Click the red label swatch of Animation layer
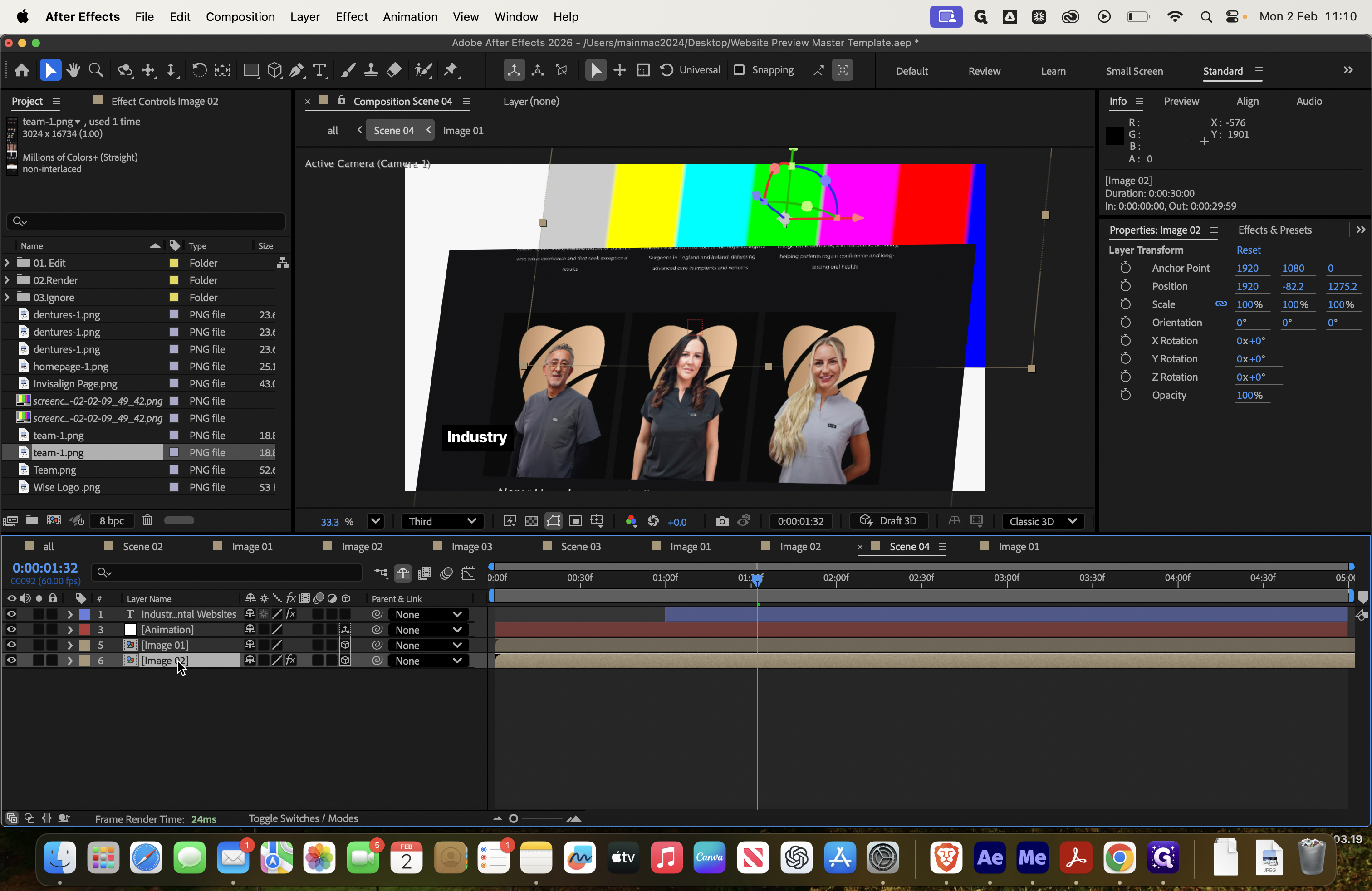Screen dimensions: 1372x891 (x=85, y=630)
